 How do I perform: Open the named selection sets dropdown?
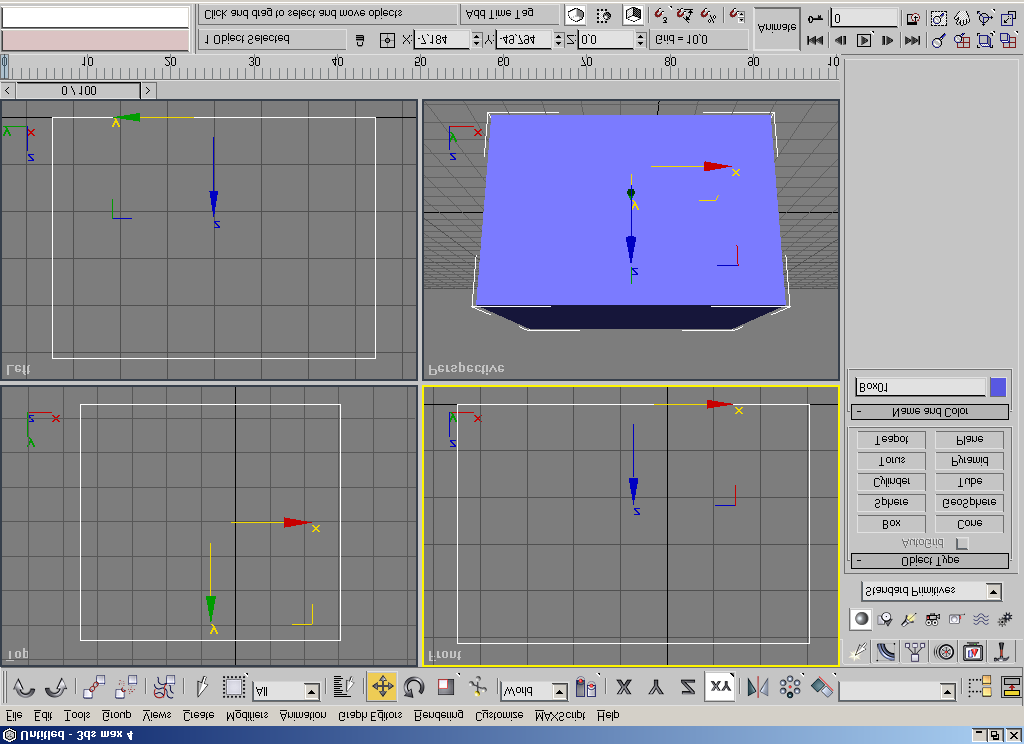pos(897,690)
